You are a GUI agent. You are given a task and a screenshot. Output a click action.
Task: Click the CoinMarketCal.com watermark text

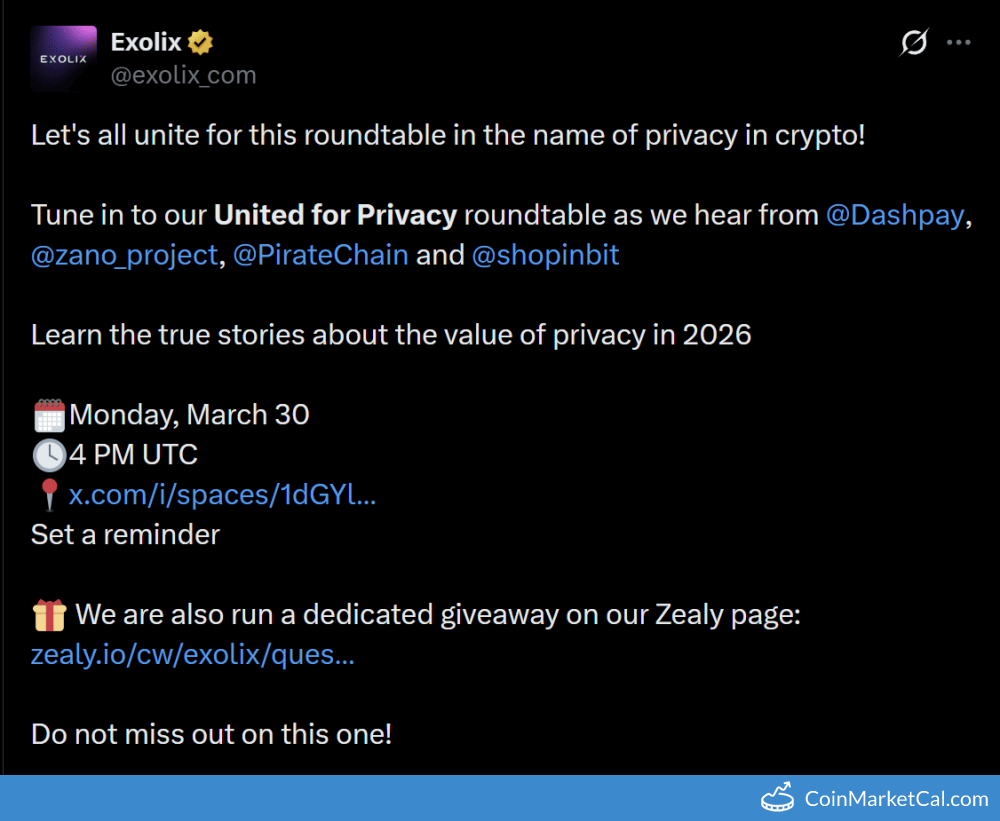tap(896, 799)
